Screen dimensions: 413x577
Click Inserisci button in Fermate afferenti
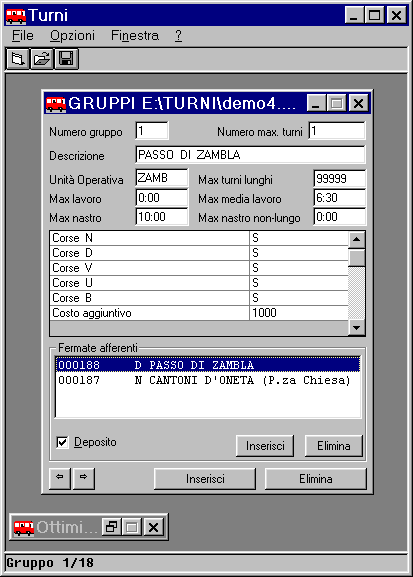(265, 446)
